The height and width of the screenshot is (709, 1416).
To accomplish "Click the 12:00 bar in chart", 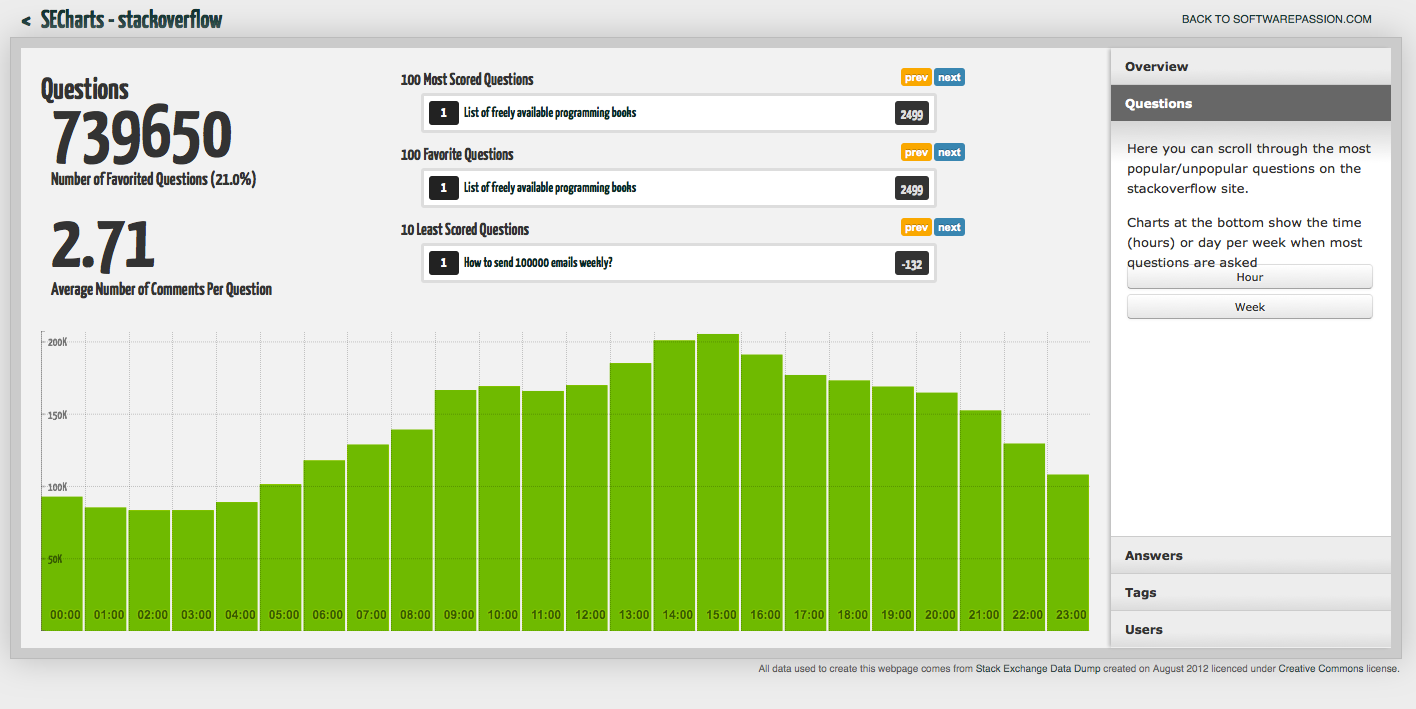I will [587, 507].
